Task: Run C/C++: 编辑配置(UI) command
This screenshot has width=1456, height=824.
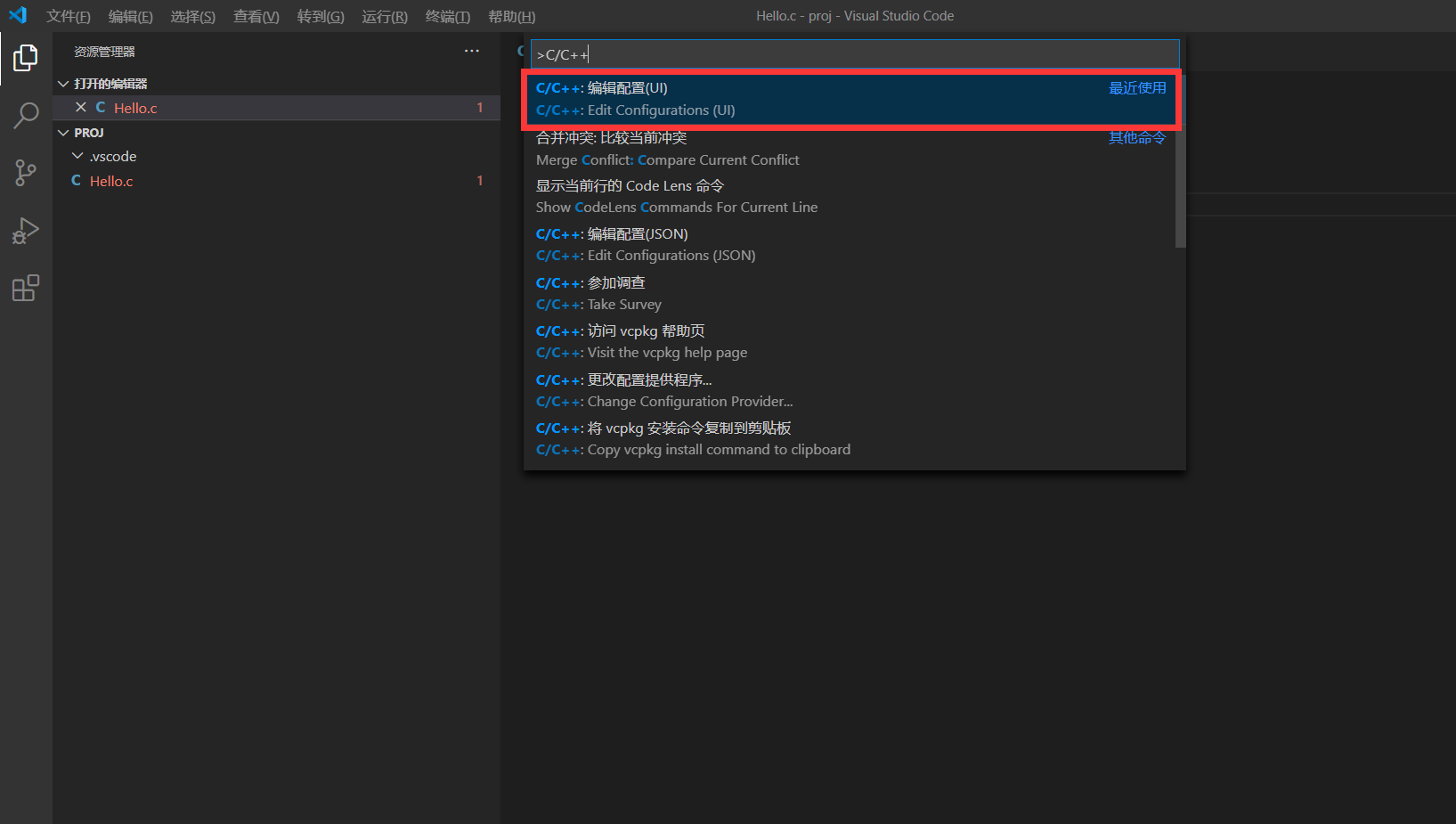Action: coord(850,99)
